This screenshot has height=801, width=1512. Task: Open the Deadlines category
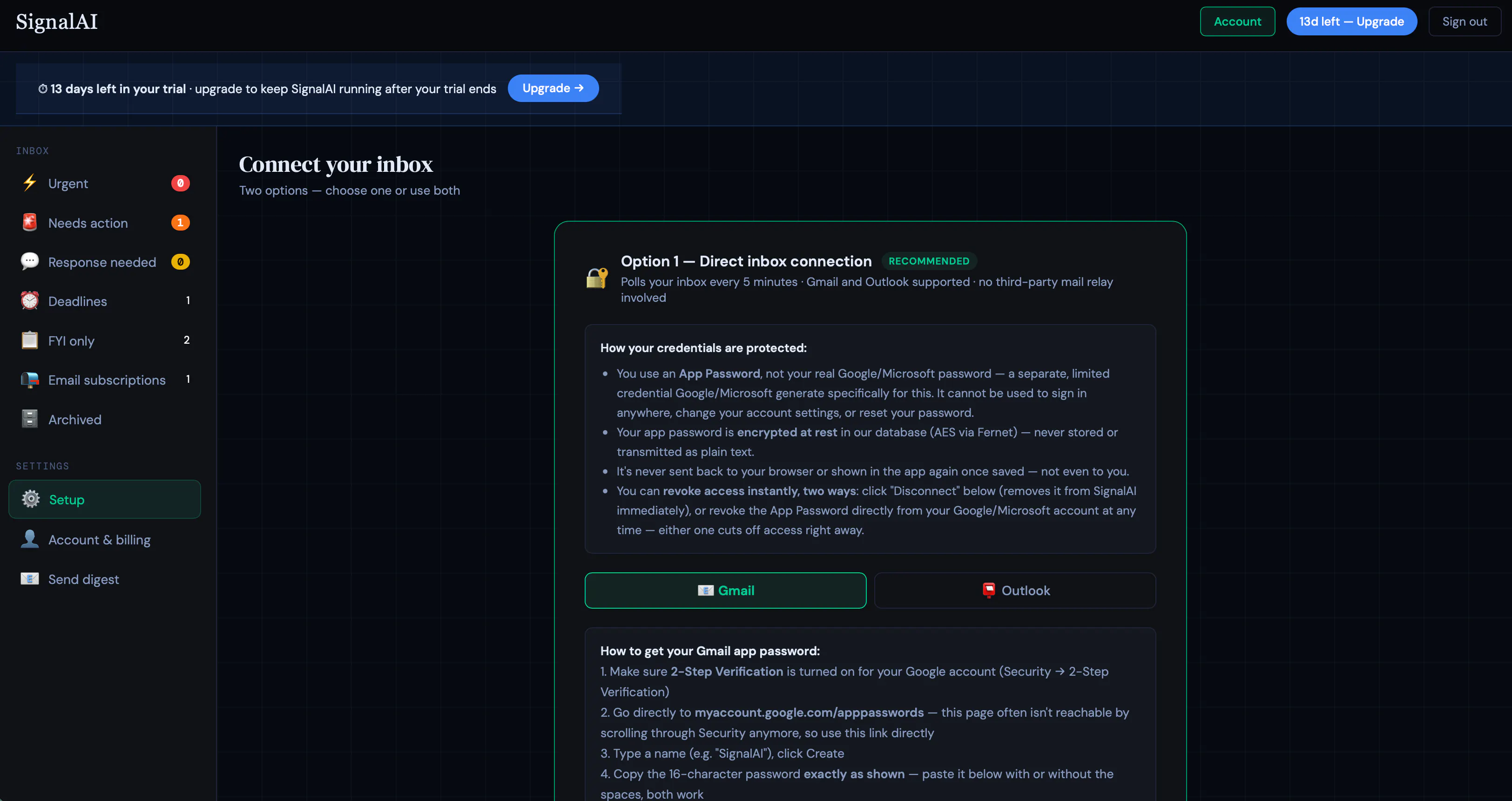pos(105,301)
